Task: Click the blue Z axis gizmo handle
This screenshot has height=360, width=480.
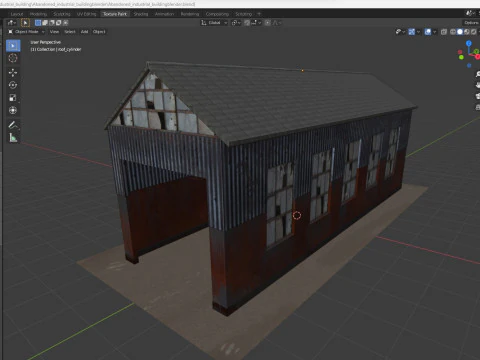Action: coord(469,44)
